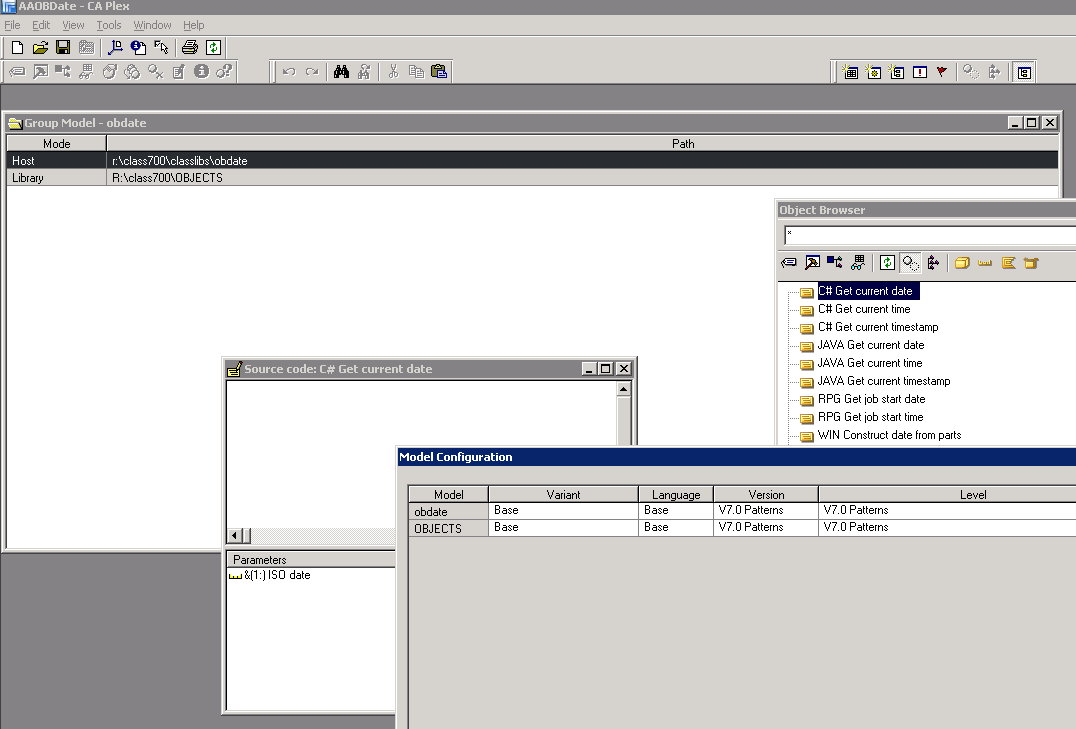1076x729 pixels.
Task: Open the message log exclamation icon
Action: [920, 72]
